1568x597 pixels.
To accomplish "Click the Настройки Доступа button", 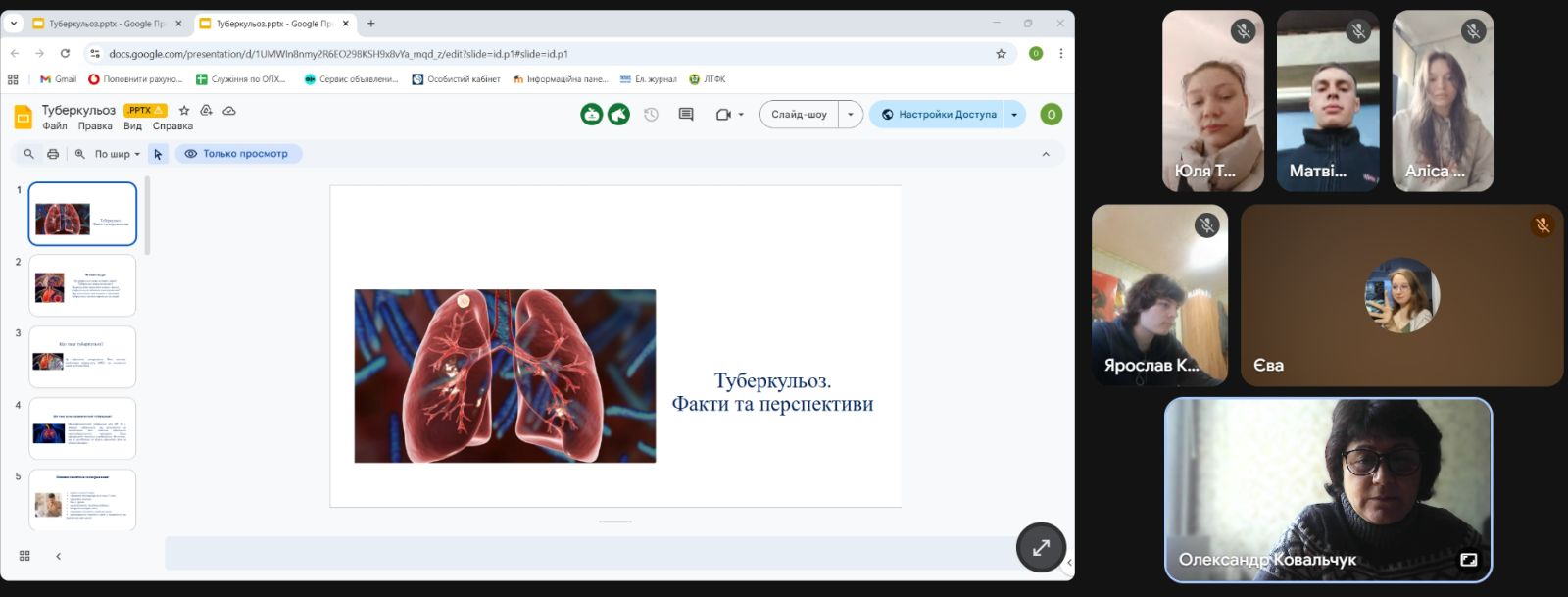I will click(937, 115).
